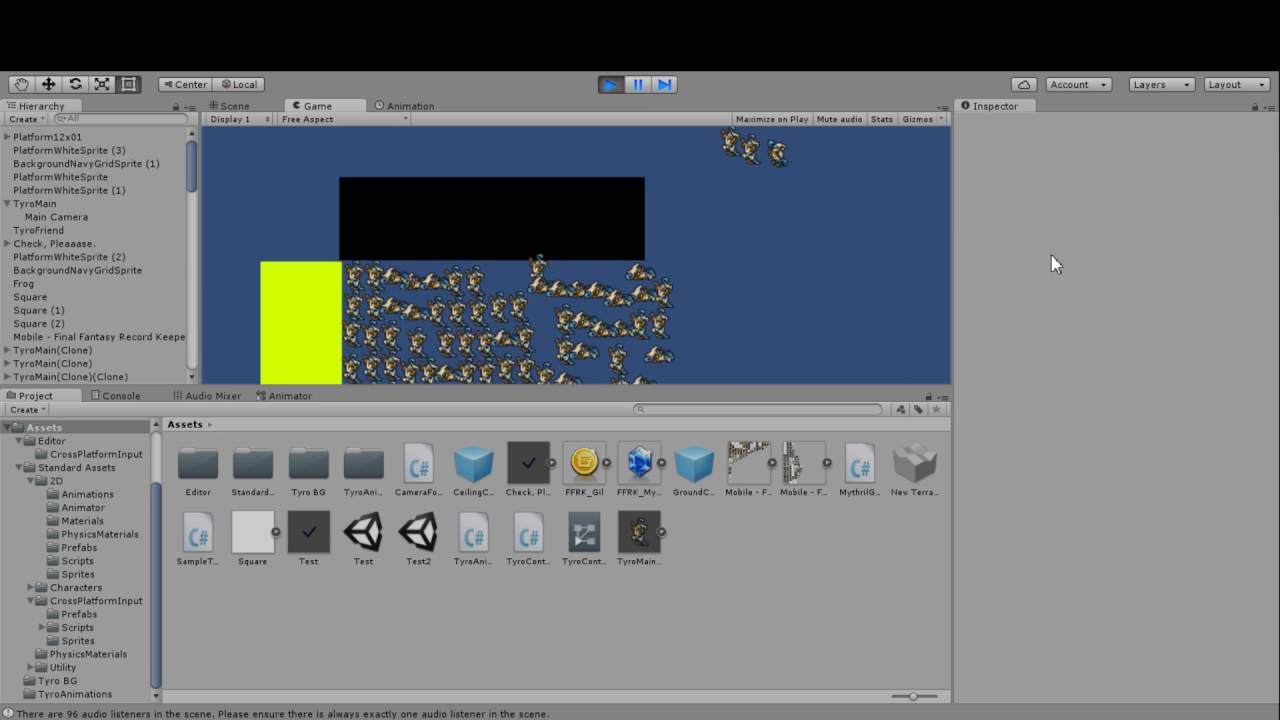Select the GroundC... prefab cube
The height and width of the screenshot is (720, 1280).
693,470
